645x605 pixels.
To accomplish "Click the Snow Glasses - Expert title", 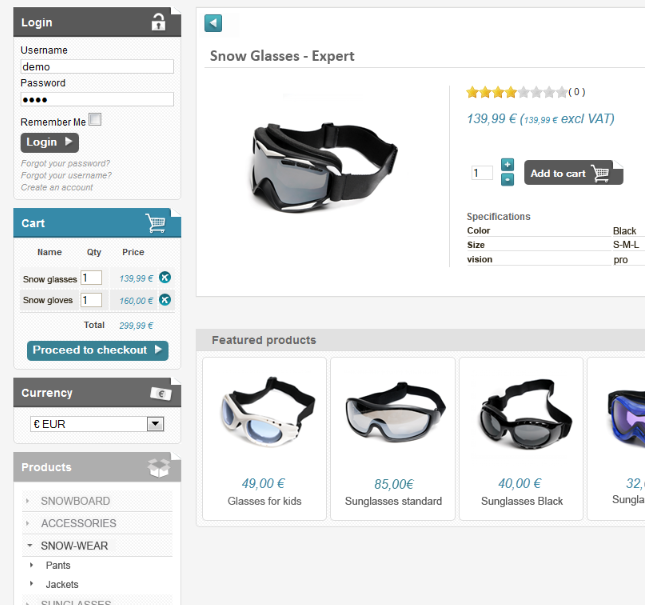I will point(282,56).
